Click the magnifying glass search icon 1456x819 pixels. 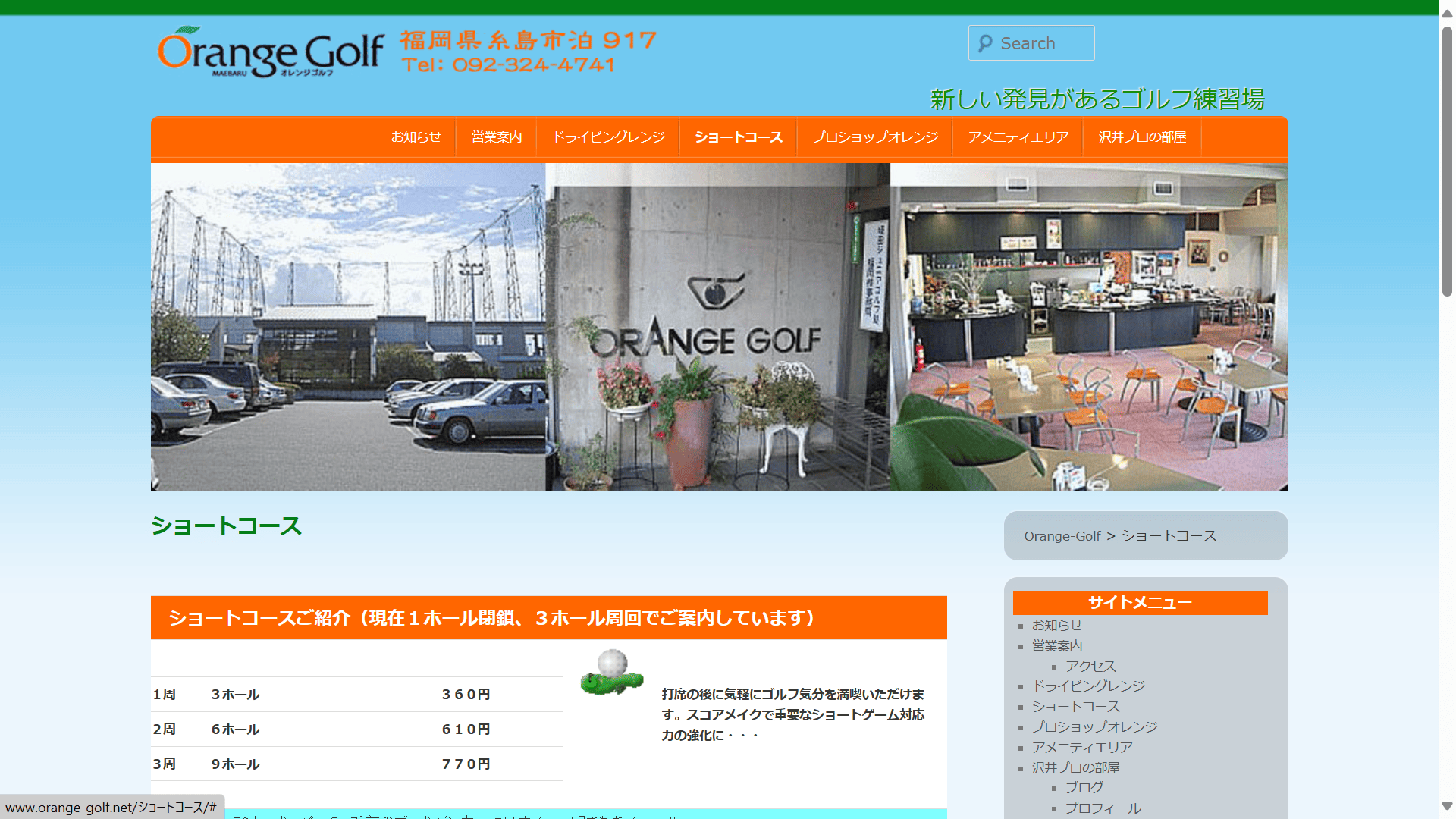984,43
